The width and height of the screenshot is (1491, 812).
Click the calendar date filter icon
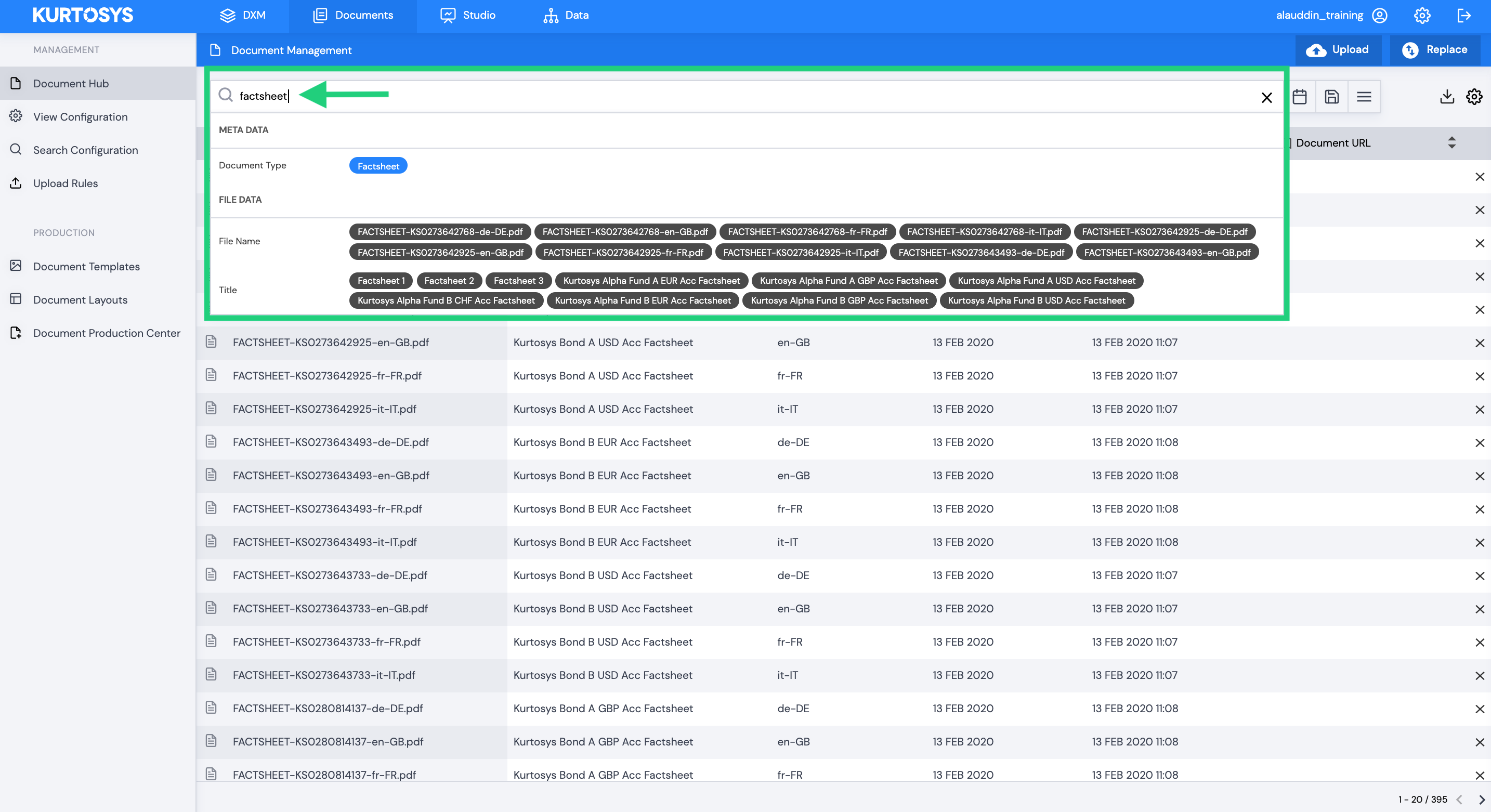pos(1299,97)
